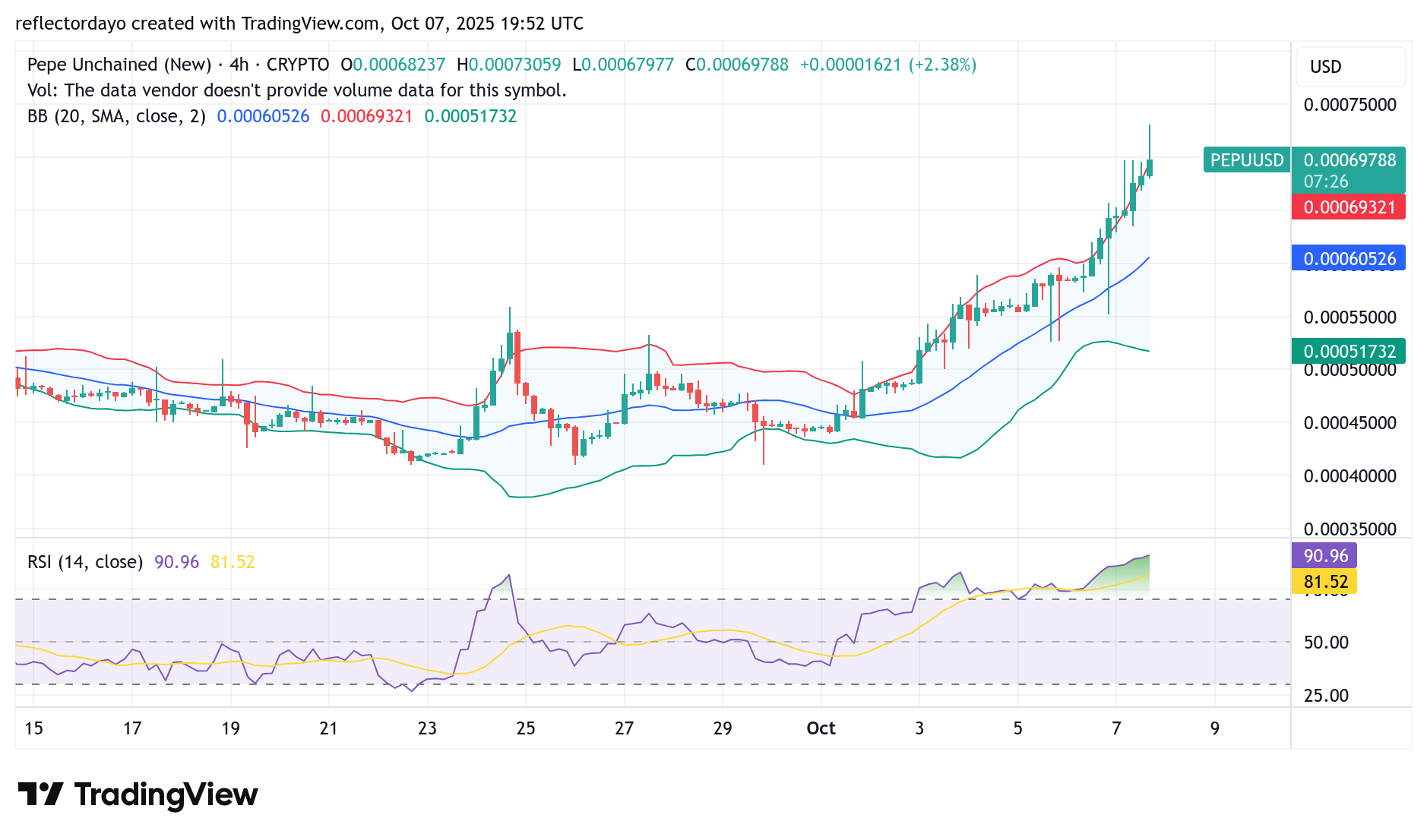Screen dimensions: 1427x840
Task: Click the Vol data vendor message
Action: point(297,90)
